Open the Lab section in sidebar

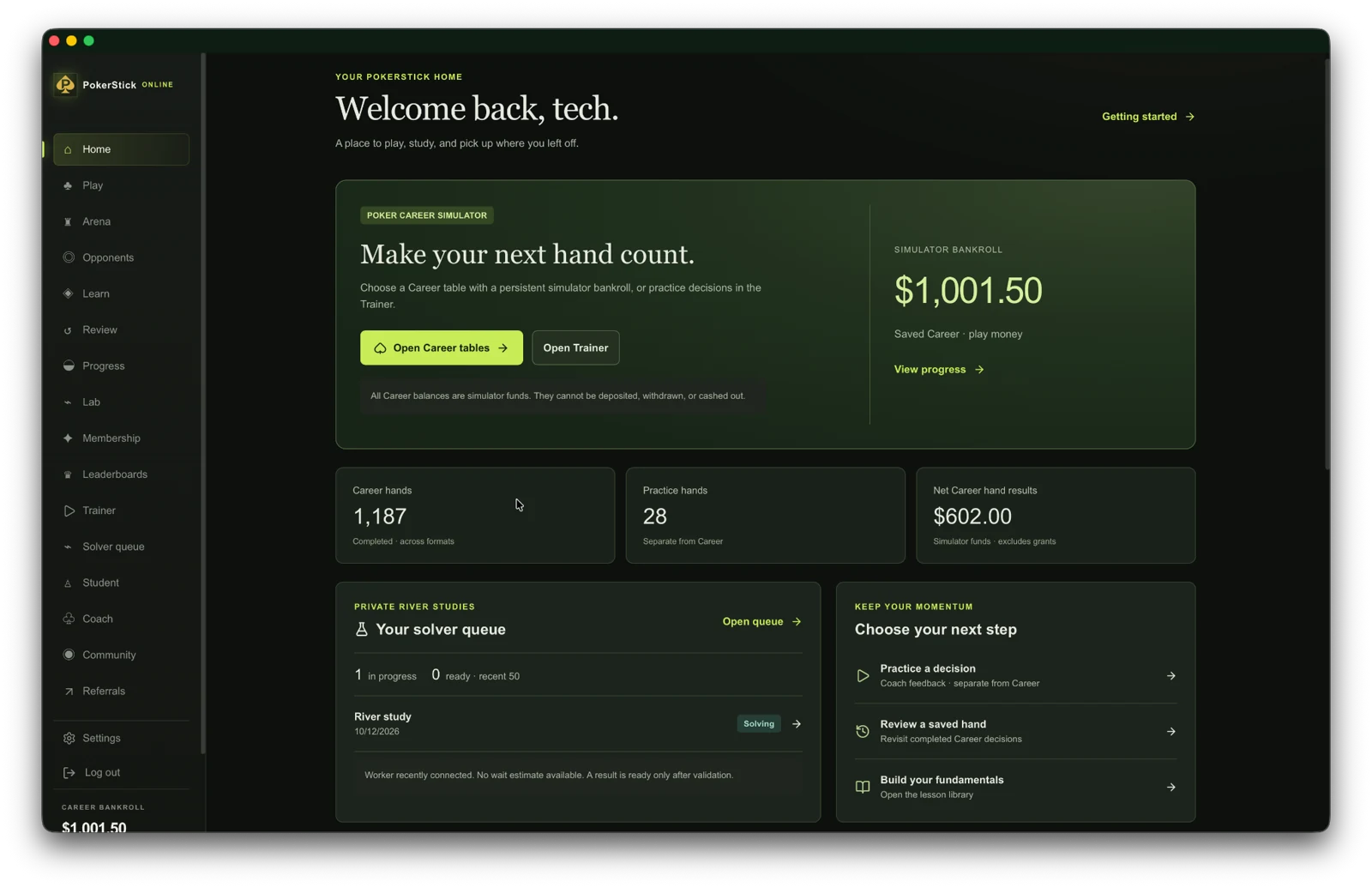click(x=121, y=402)
